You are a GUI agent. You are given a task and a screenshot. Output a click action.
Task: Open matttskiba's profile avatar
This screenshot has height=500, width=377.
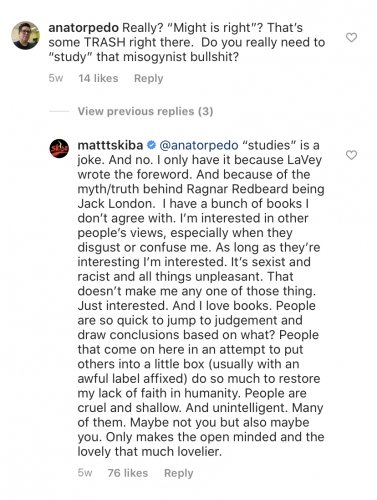[59, 148]
